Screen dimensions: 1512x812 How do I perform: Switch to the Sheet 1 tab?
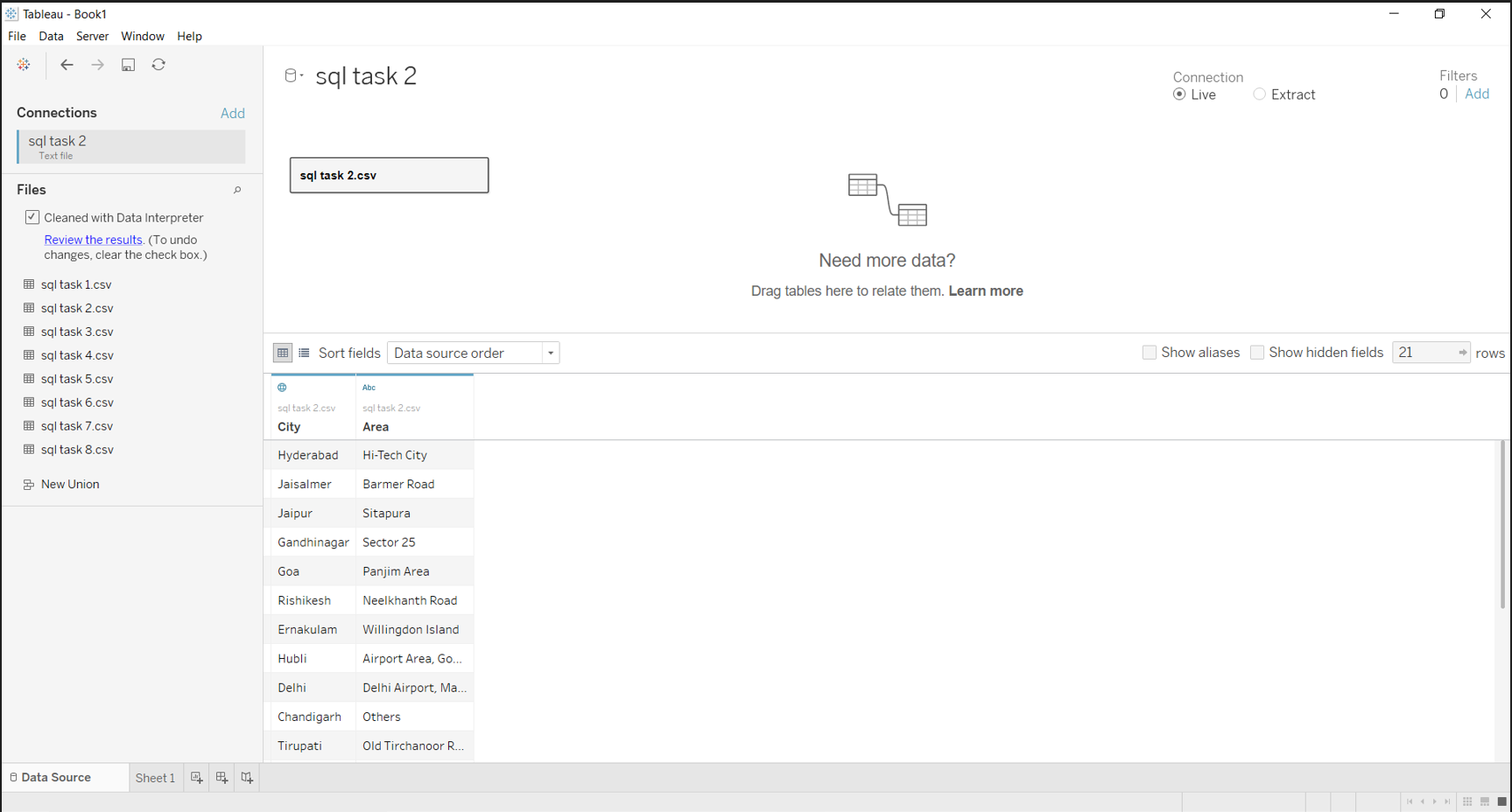pos(155,777)
